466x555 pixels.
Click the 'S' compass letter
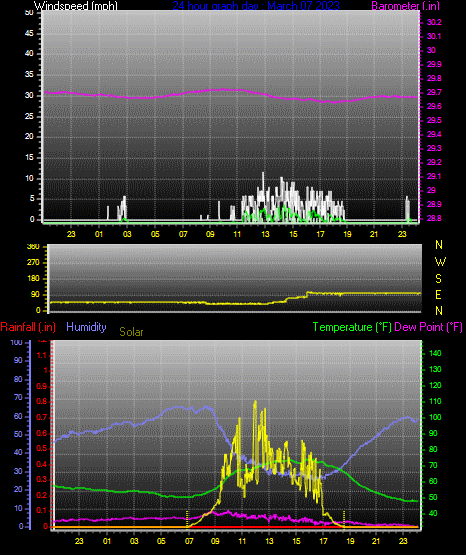click(438, 279)
